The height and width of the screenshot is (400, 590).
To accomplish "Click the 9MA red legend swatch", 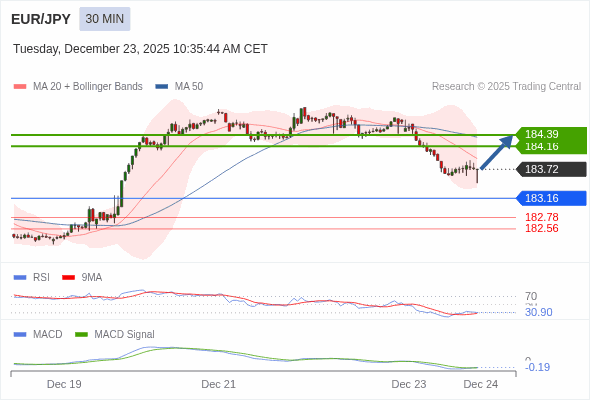I will 68,278.
